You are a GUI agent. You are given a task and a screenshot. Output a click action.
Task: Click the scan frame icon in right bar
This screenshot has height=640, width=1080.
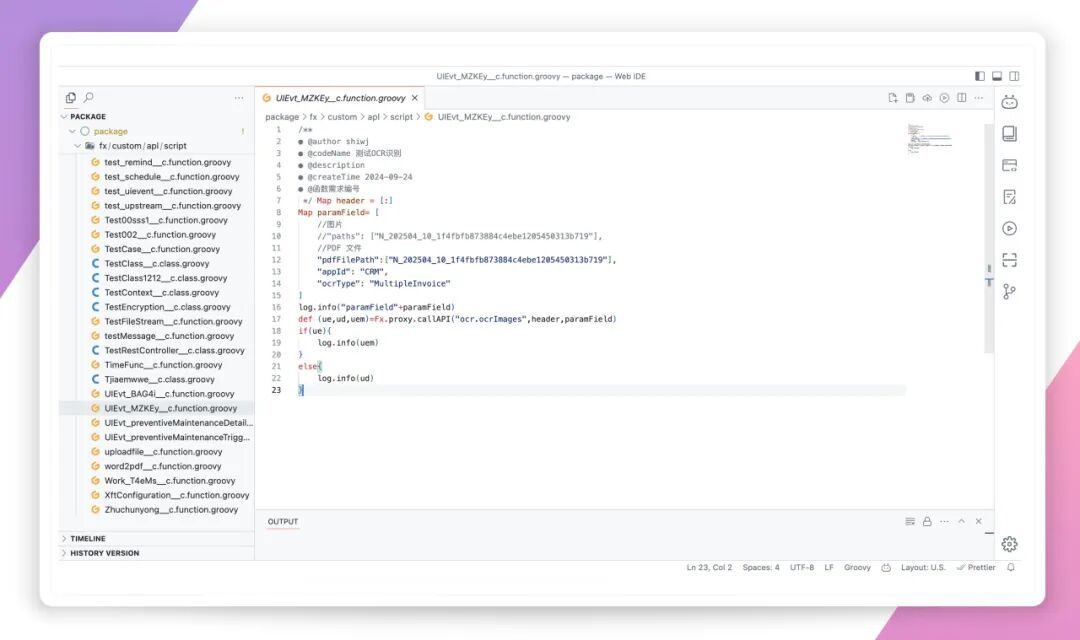(1009, 260)
